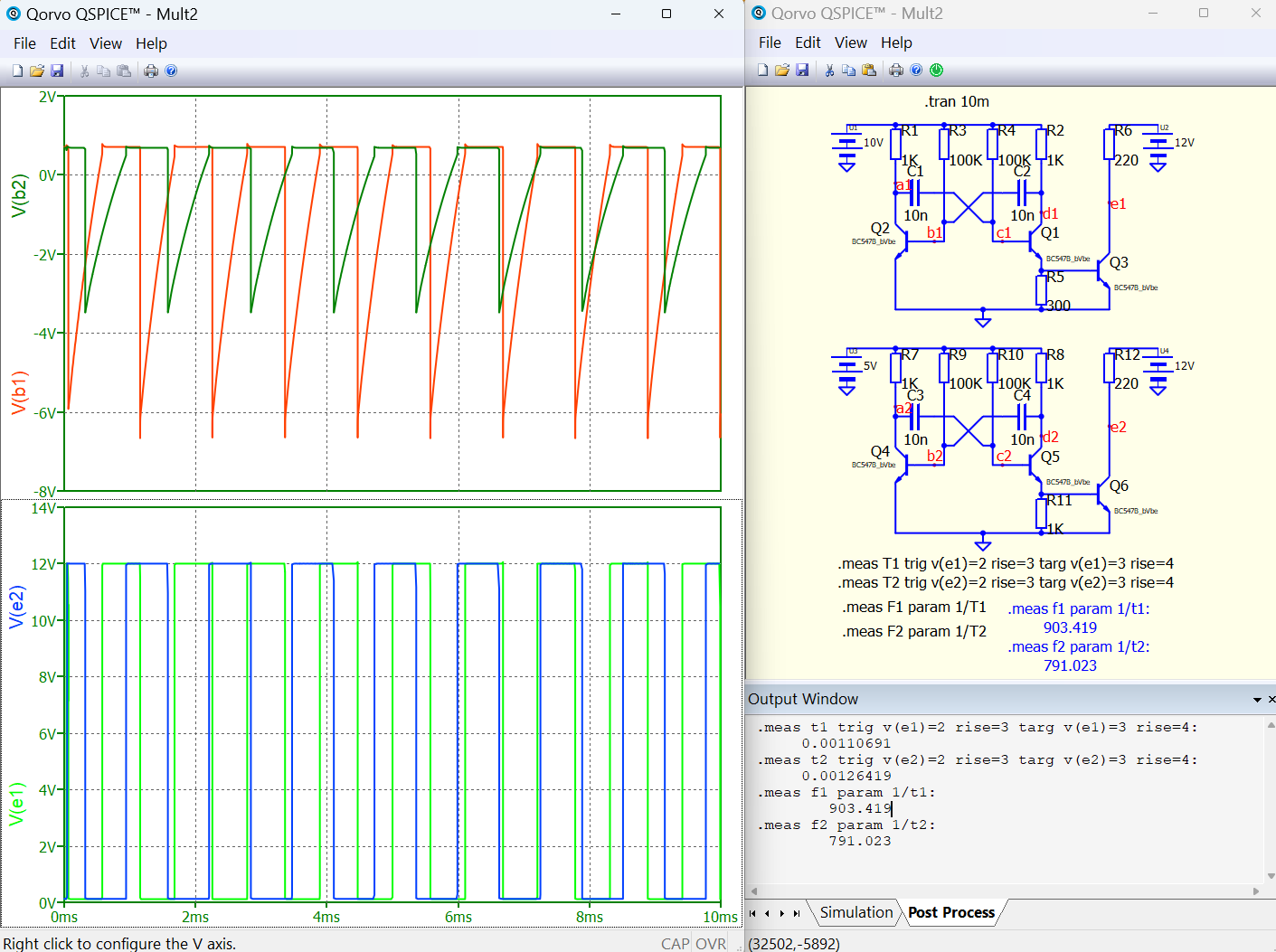Open file icon in waveform window toolbar
Image resolution: width=1276 pixels, height=952 pixels.
(37, 71)
